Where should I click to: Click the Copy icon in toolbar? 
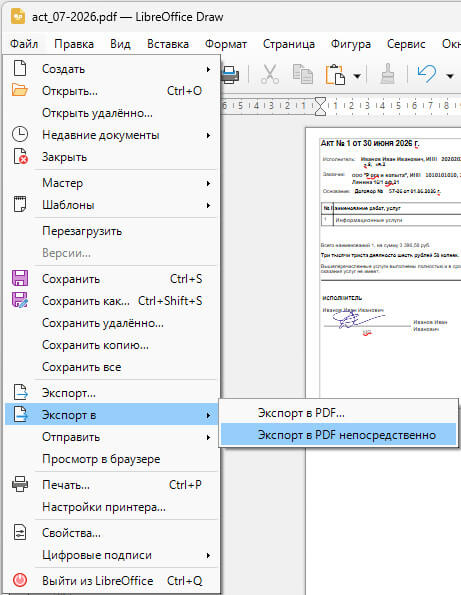pos(303,74)
